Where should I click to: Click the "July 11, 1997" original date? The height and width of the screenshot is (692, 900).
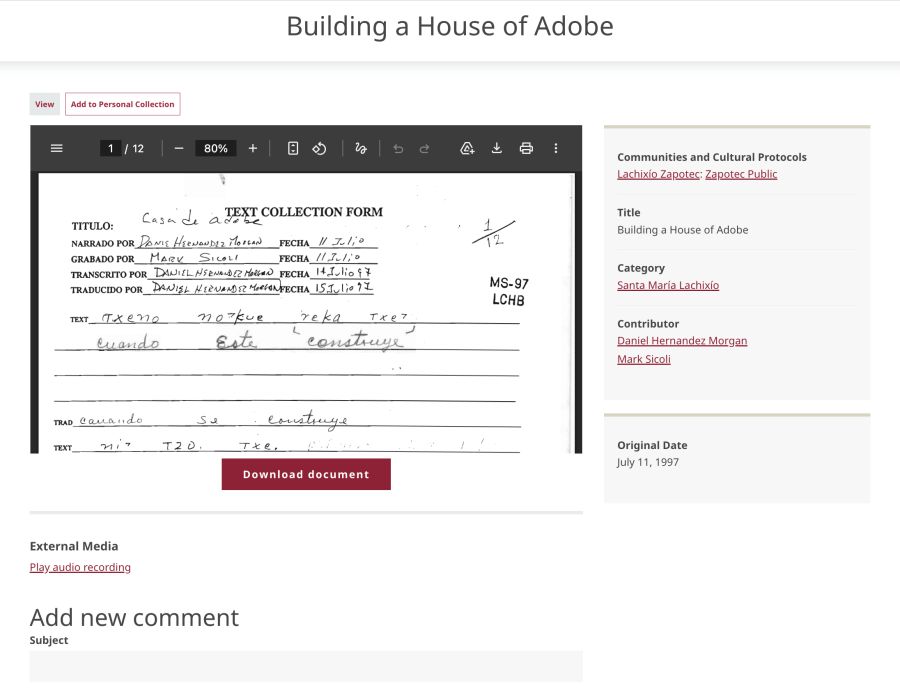648,462
